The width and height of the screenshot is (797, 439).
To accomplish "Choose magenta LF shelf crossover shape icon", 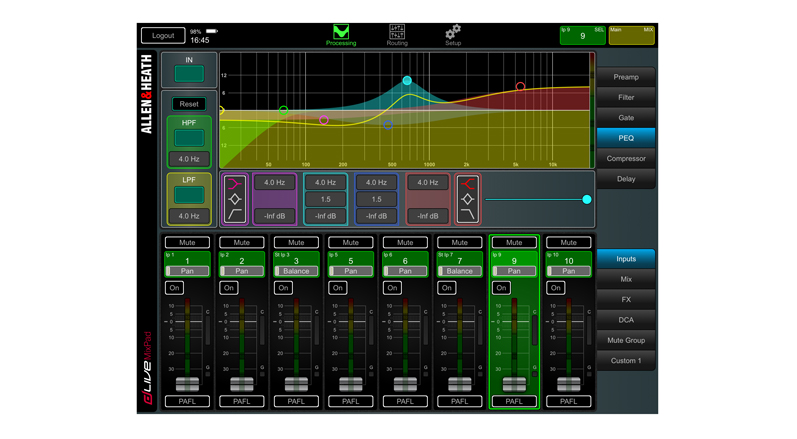I will (x=235, y=184).
